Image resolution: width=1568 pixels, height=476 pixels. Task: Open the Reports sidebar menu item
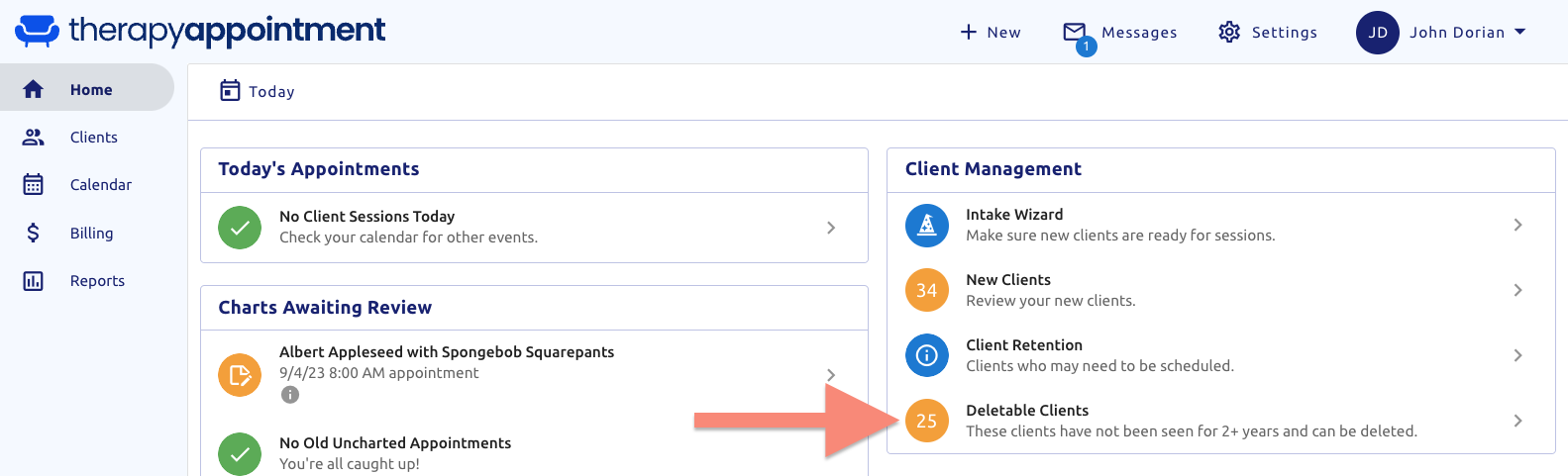pyautogui.click(x=87, y=281)
